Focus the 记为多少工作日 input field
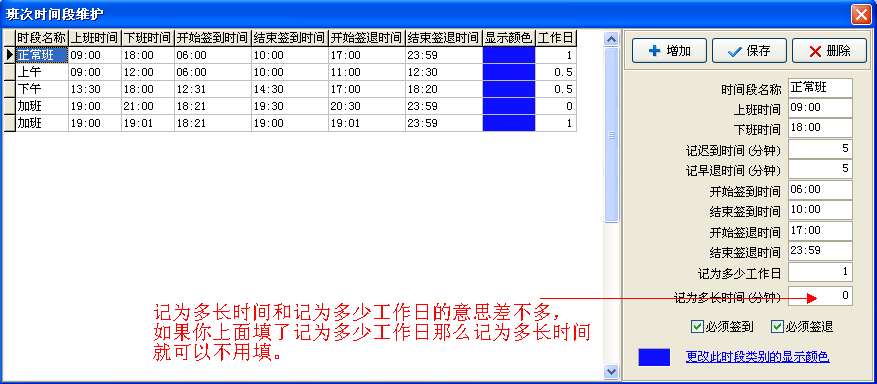This screenshot has height=384, width=877. pyautogui.click(x=820, y=272)
